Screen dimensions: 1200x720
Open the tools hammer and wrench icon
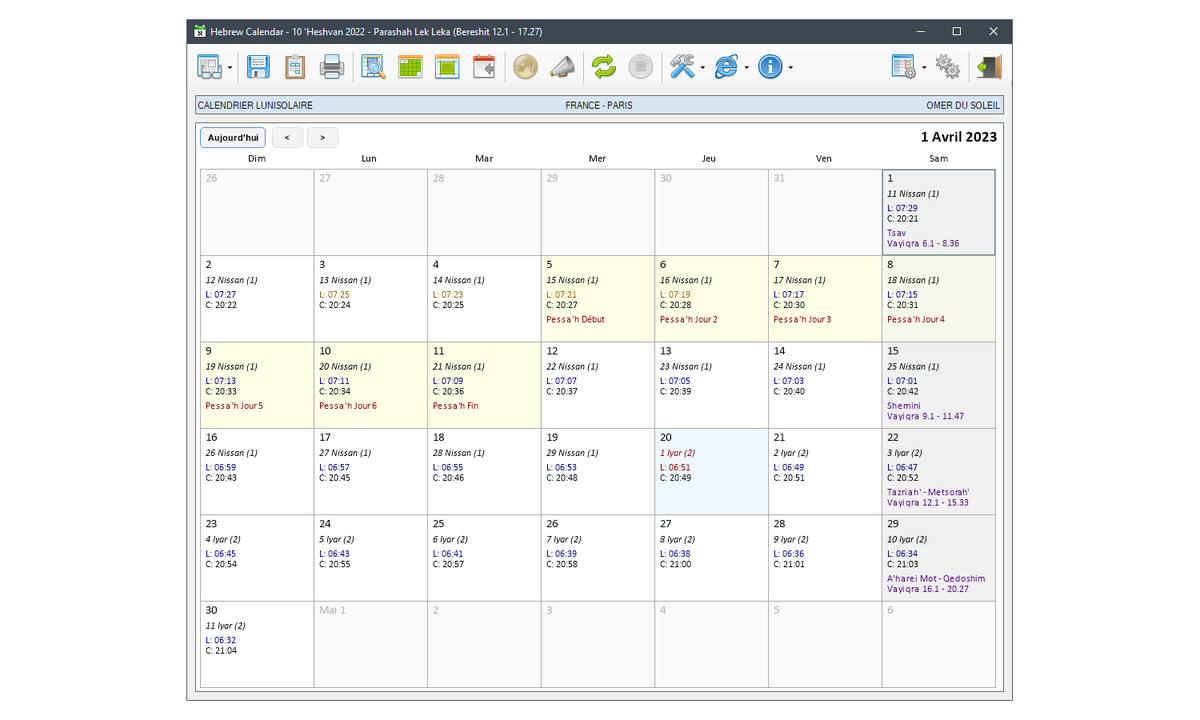coord(682,67)
